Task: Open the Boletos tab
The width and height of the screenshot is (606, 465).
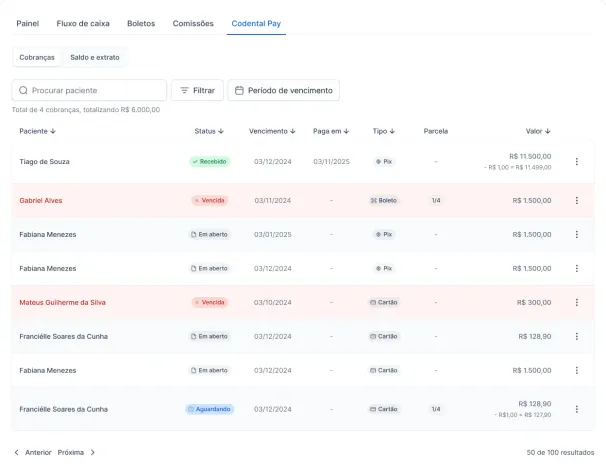Action: click(x=141, y=24)
